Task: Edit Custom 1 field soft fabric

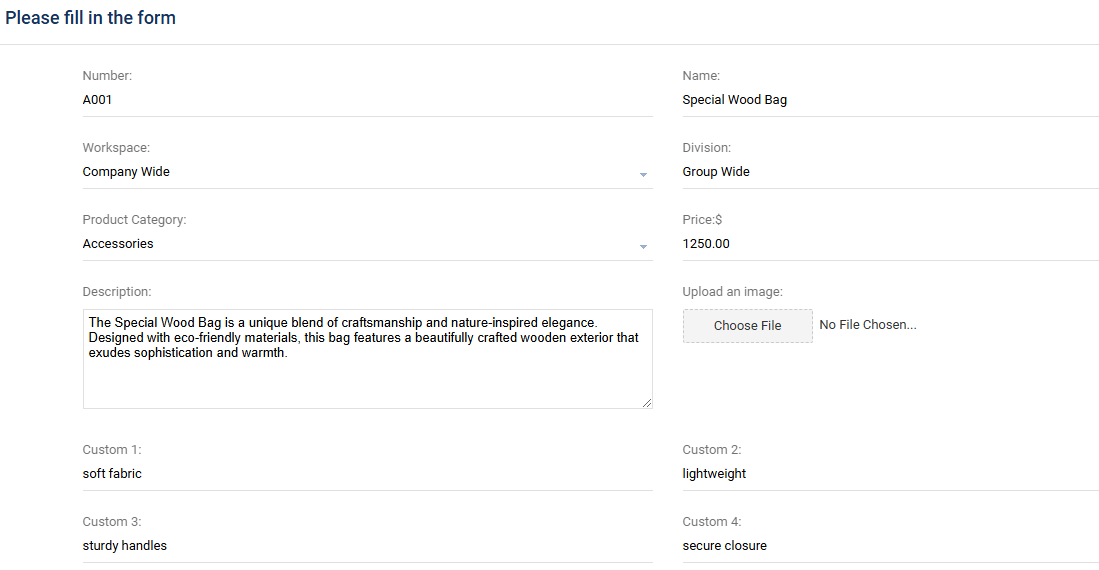Action: (x=367, y=474)
